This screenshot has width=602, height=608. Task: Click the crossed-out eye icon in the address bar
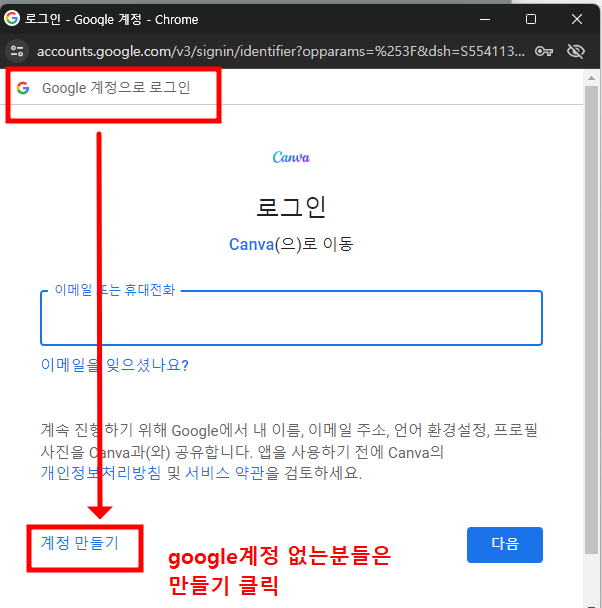click(576, 51)
